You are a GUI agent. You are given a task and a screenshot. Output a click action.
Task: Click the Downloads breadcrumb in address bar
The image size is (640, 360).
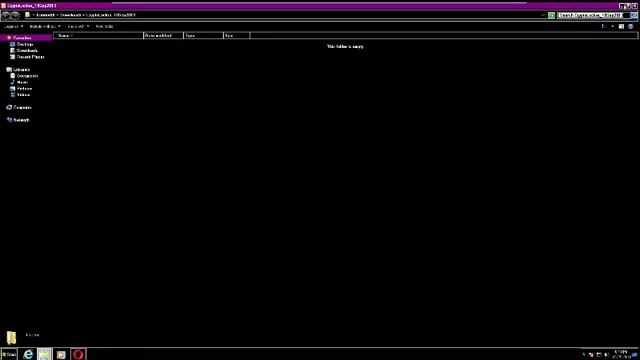[71, 15]
